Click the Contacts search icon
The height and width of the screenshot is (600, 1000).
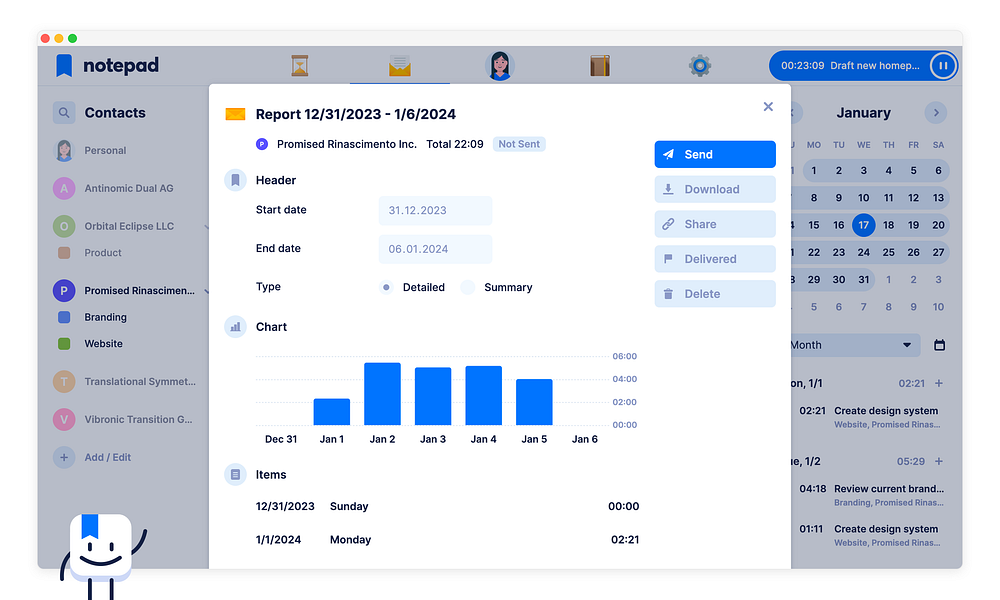coord(64,113)
